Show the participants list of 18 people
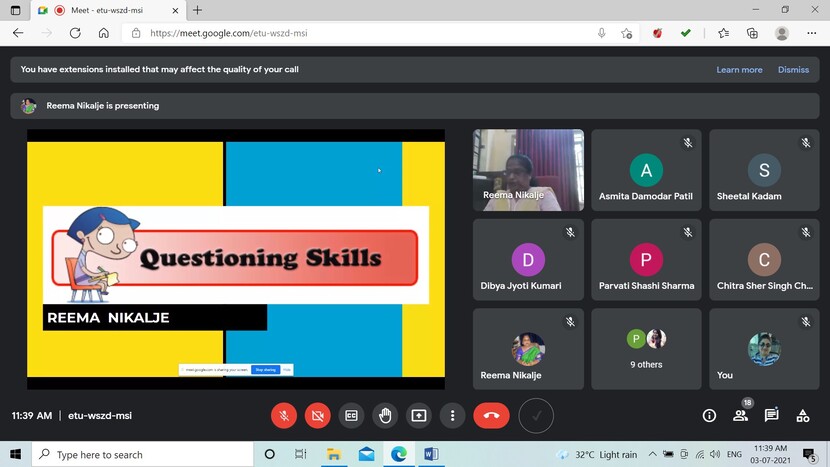Viewport: 830px width, 467px height. click(741, 415)
